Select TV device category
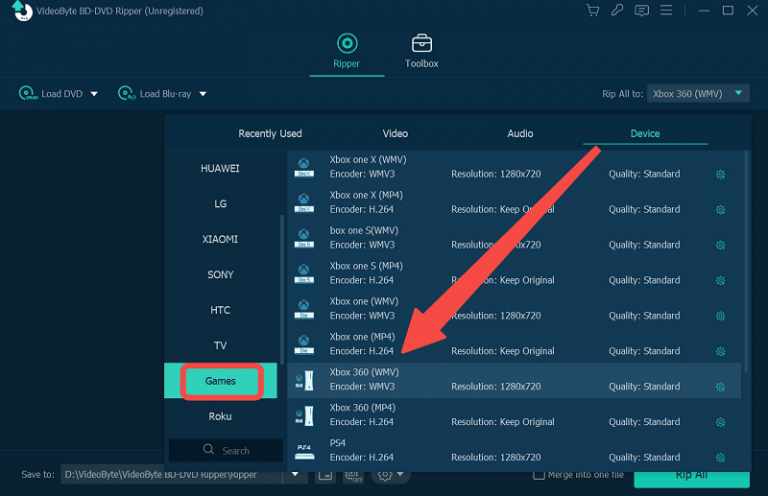The width and height of the screenshot is (768, 496). tap(220, 346)
